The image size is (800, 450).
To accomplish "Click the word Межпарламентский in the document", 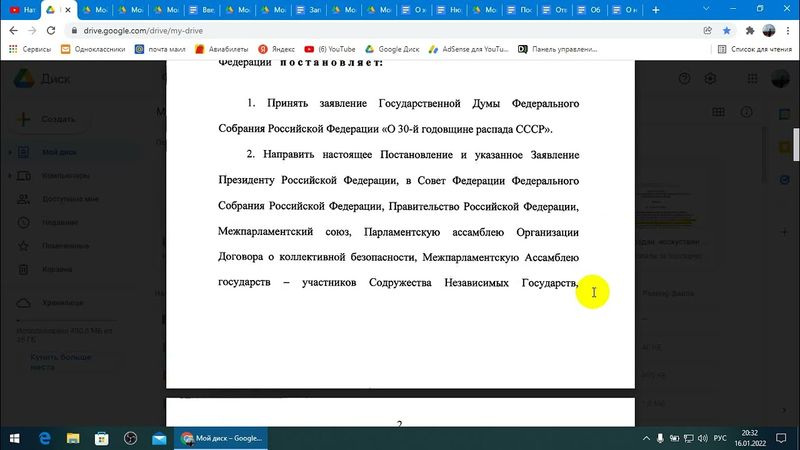I will [x=265, y=232].
